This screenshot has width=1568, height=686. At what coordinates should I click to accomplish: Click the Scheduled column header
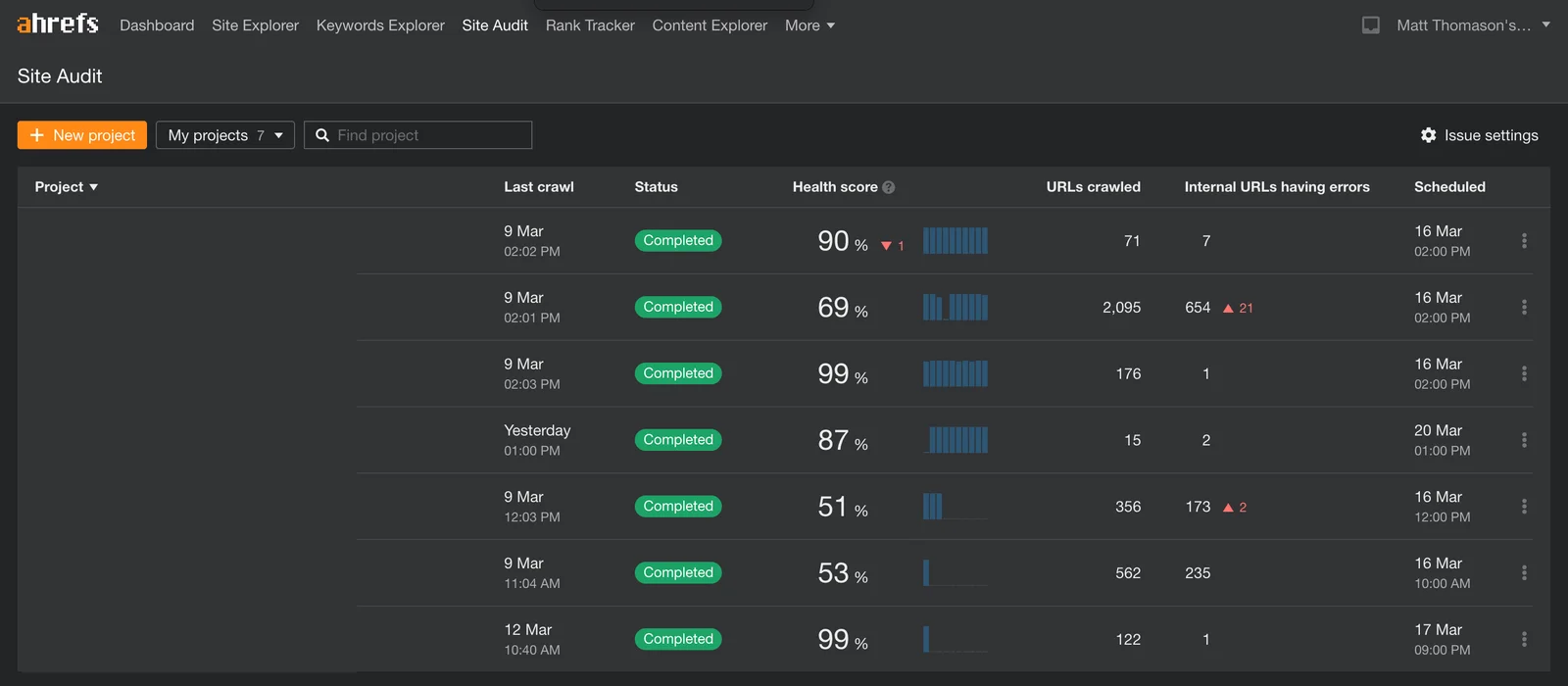tap(1449, 187)
